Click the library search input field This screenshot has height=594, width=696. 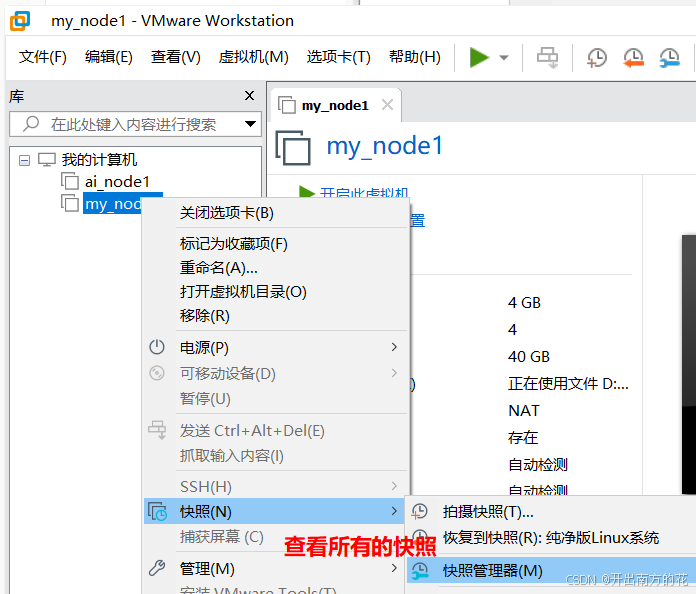135,124
